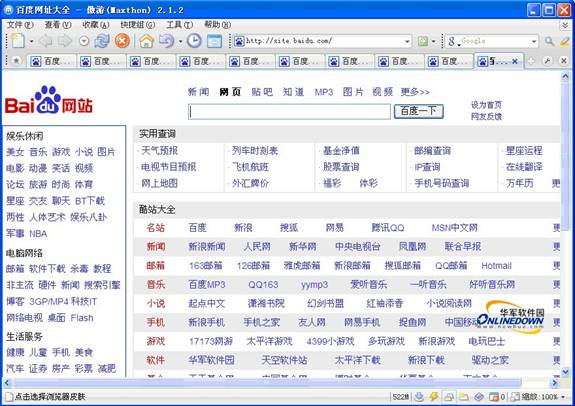This screenshot has height=406, width=575.
Task: Click the round close-all icon on tab bar
Action: [x=564, y=61]
